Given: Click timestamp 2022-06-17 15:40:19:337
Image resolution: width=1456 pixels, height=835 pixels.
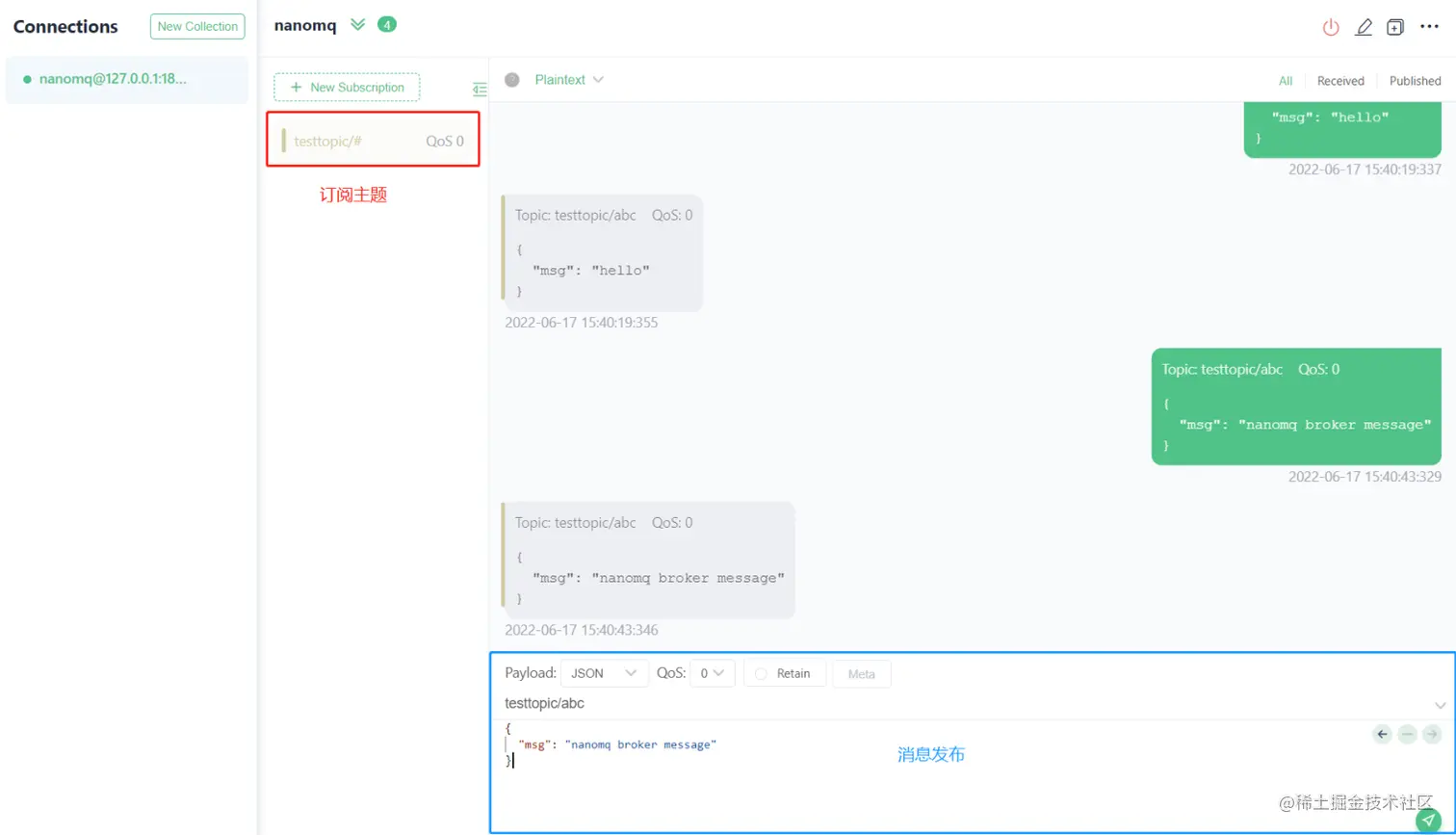Looking at the screenshot, I should (x=1365, y=170).
